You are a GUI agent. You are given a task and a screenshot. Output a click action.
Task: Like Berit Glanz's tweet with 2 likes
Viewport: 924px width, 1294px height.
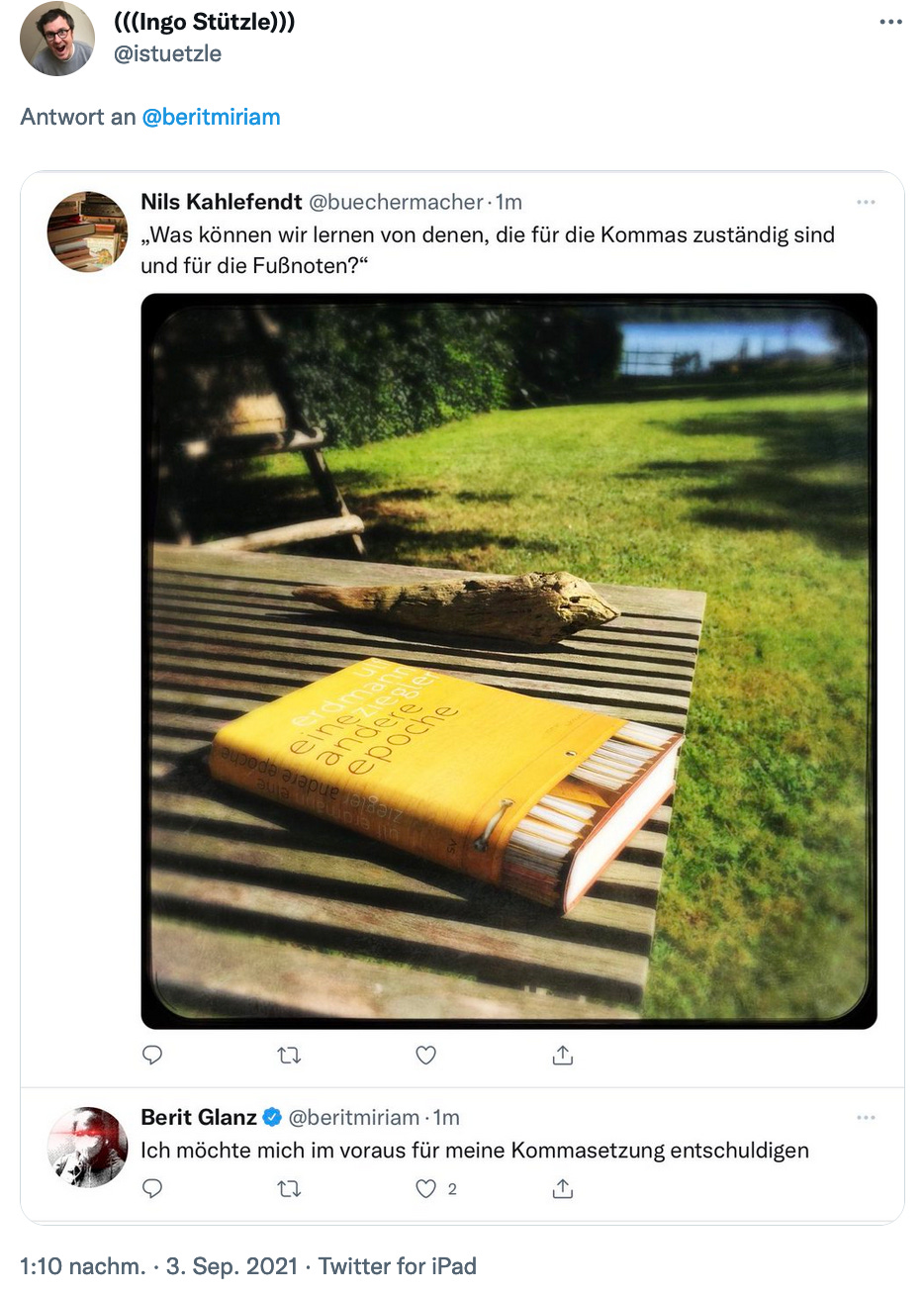(426, 1188)
